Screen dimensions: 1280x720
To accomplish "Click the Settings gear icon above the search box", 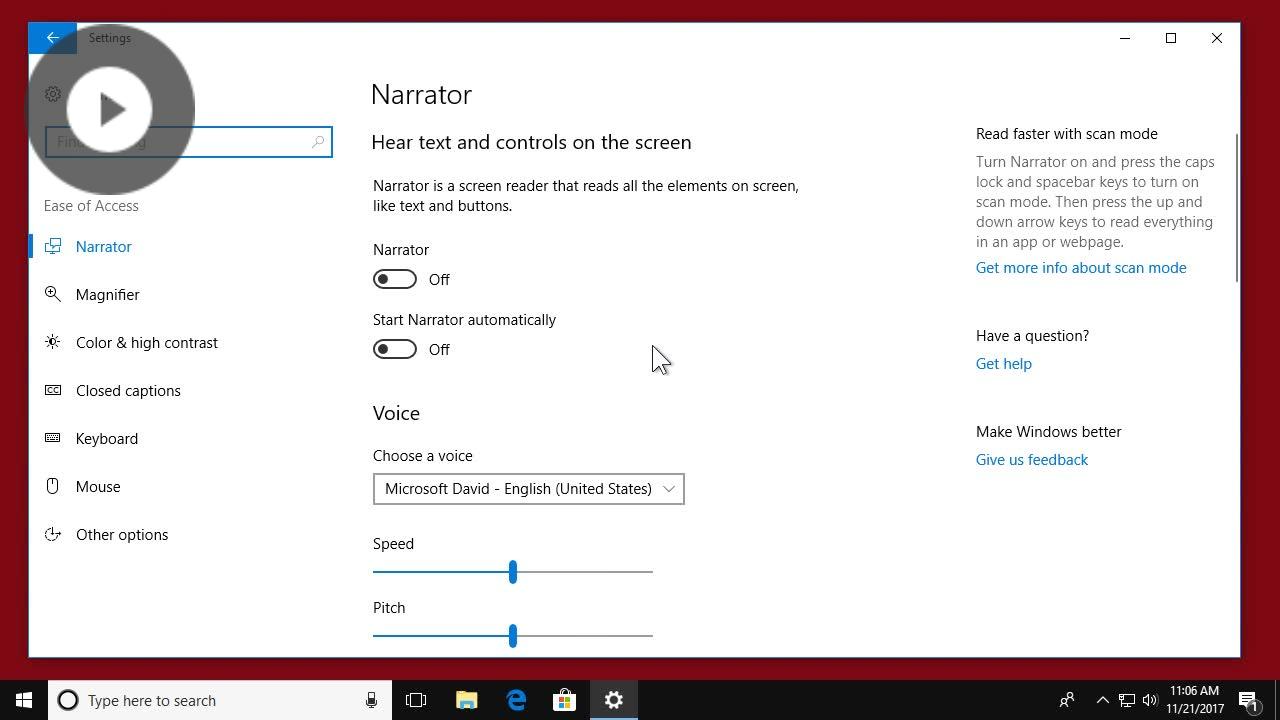I will (52, 93).
